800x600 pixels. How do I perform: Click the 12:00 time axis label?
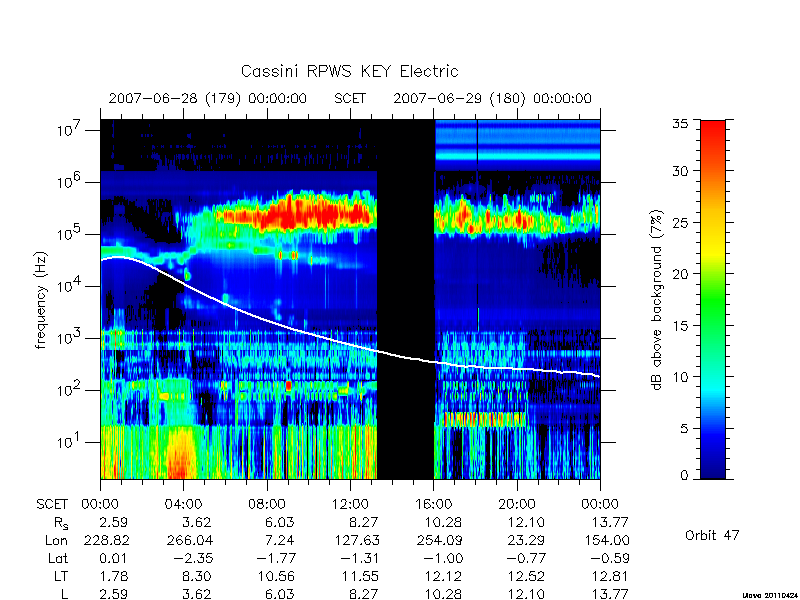(350, 505)
